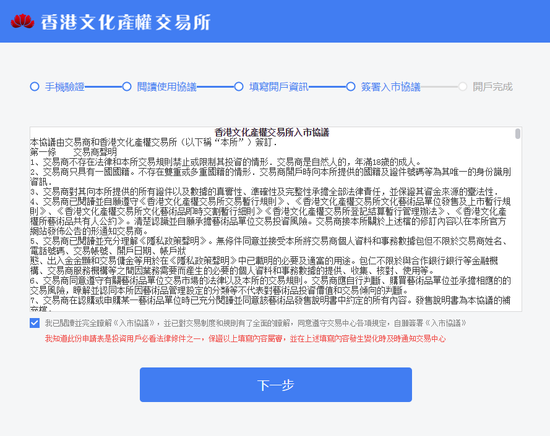Click the red legal notice text
Image resolution: width=550 pixels, height=436 pixels.
245,338
